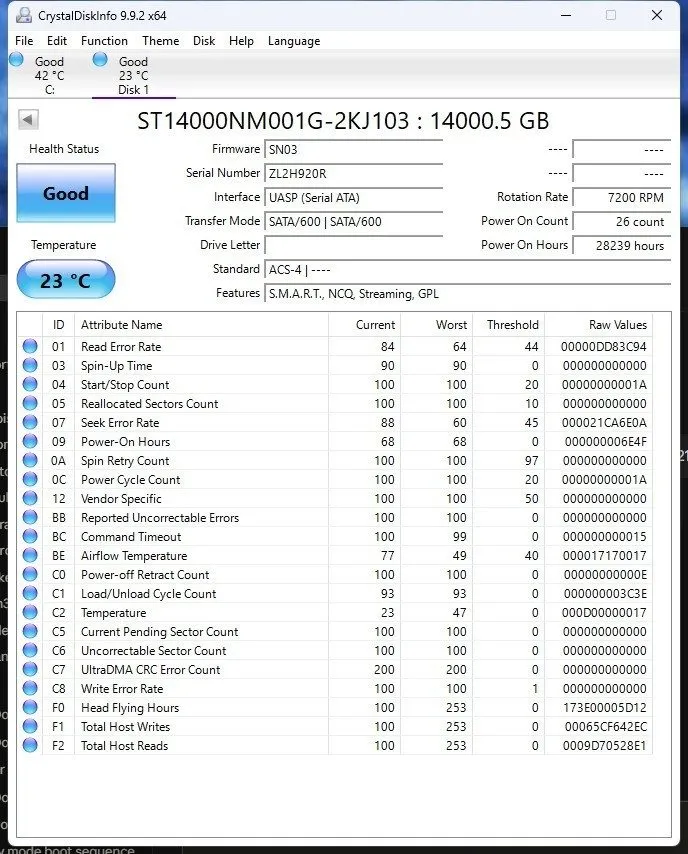Click the Threshold column header
The height and width of the screenshot is (854, 688).
coord(509,325)
